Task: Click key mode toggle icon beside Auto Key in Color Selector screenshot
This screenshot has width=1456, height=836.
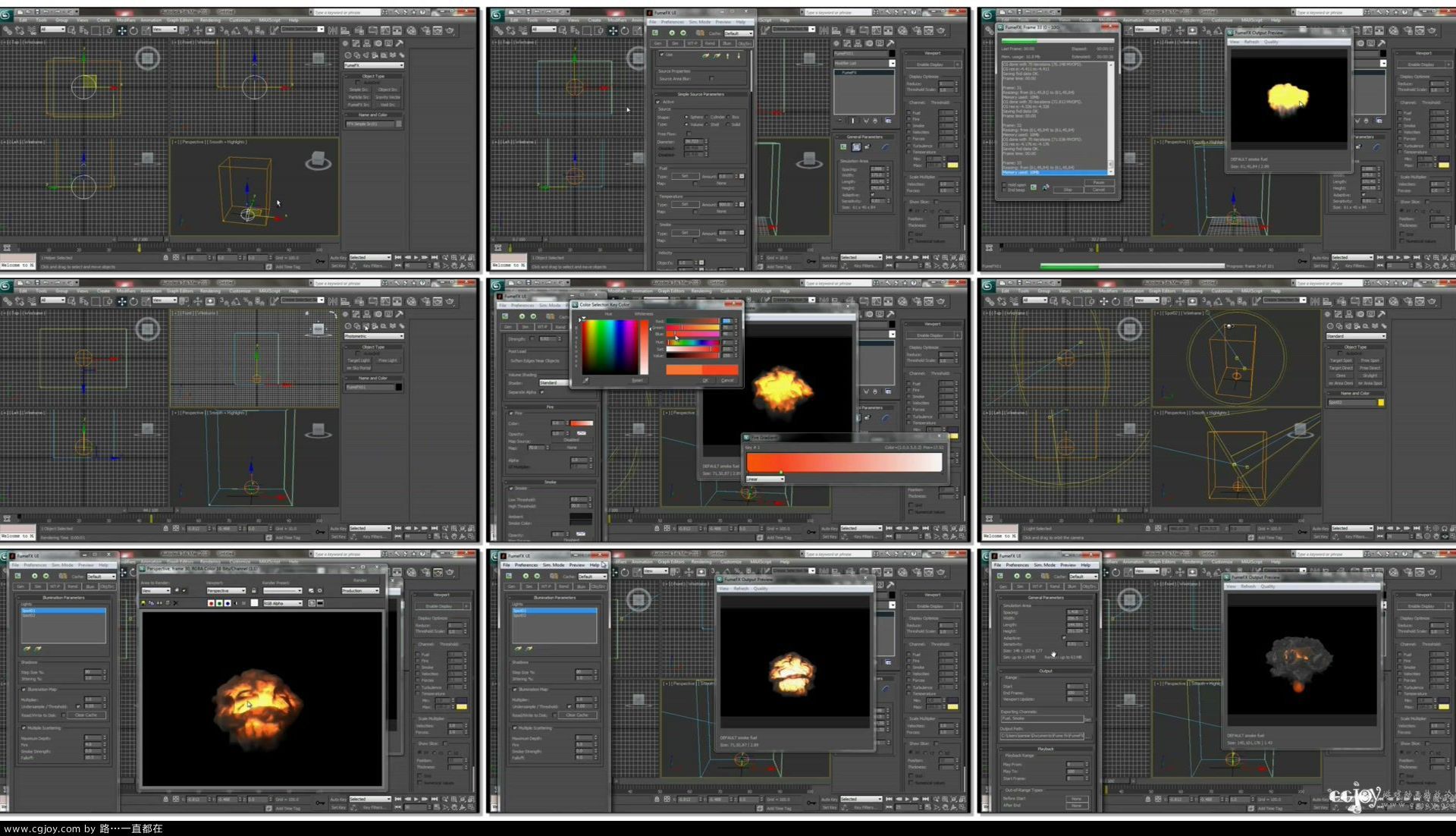Action: (811, 531)
